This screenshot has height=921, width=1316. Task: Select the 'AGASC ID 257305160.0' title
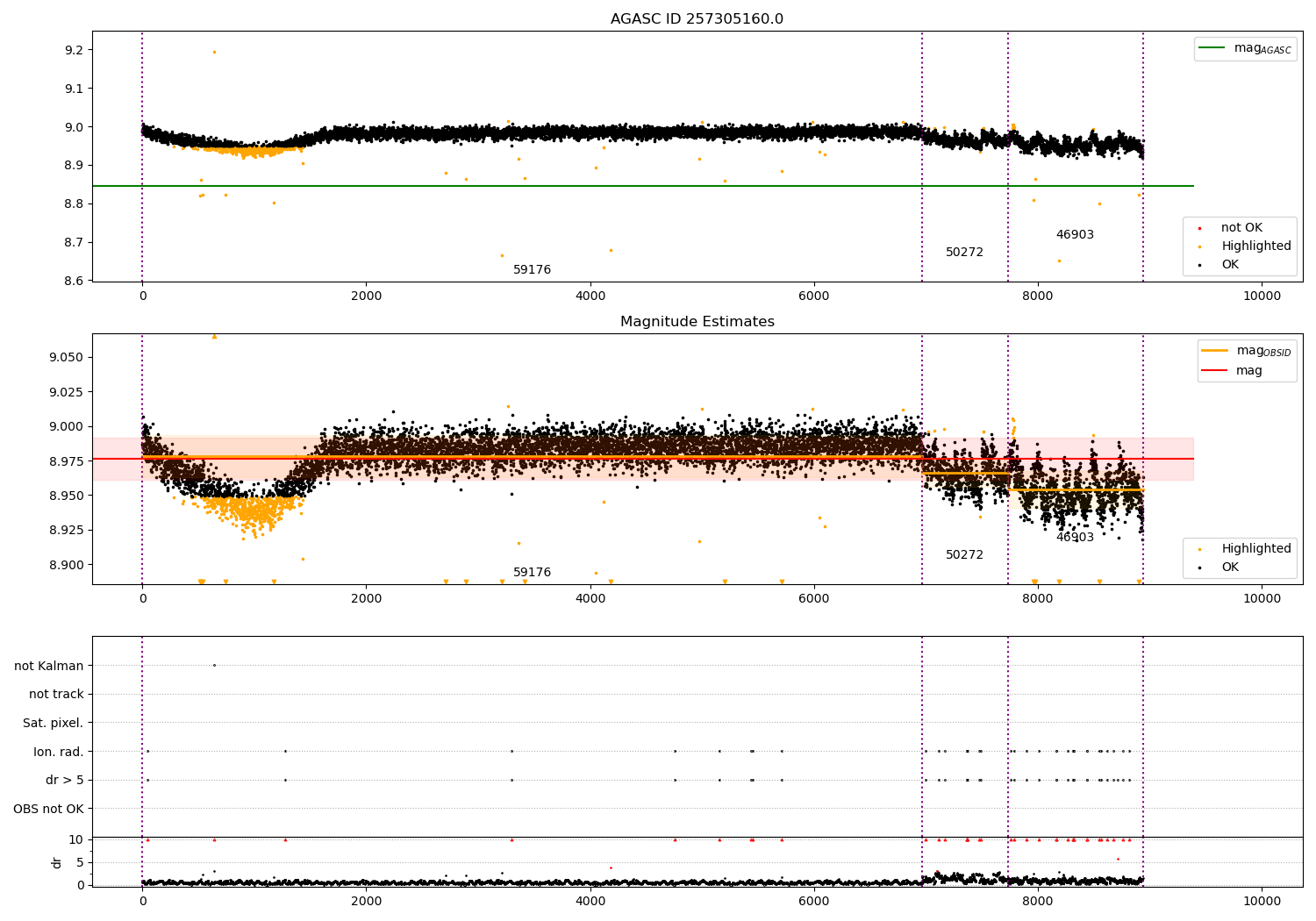697,19
